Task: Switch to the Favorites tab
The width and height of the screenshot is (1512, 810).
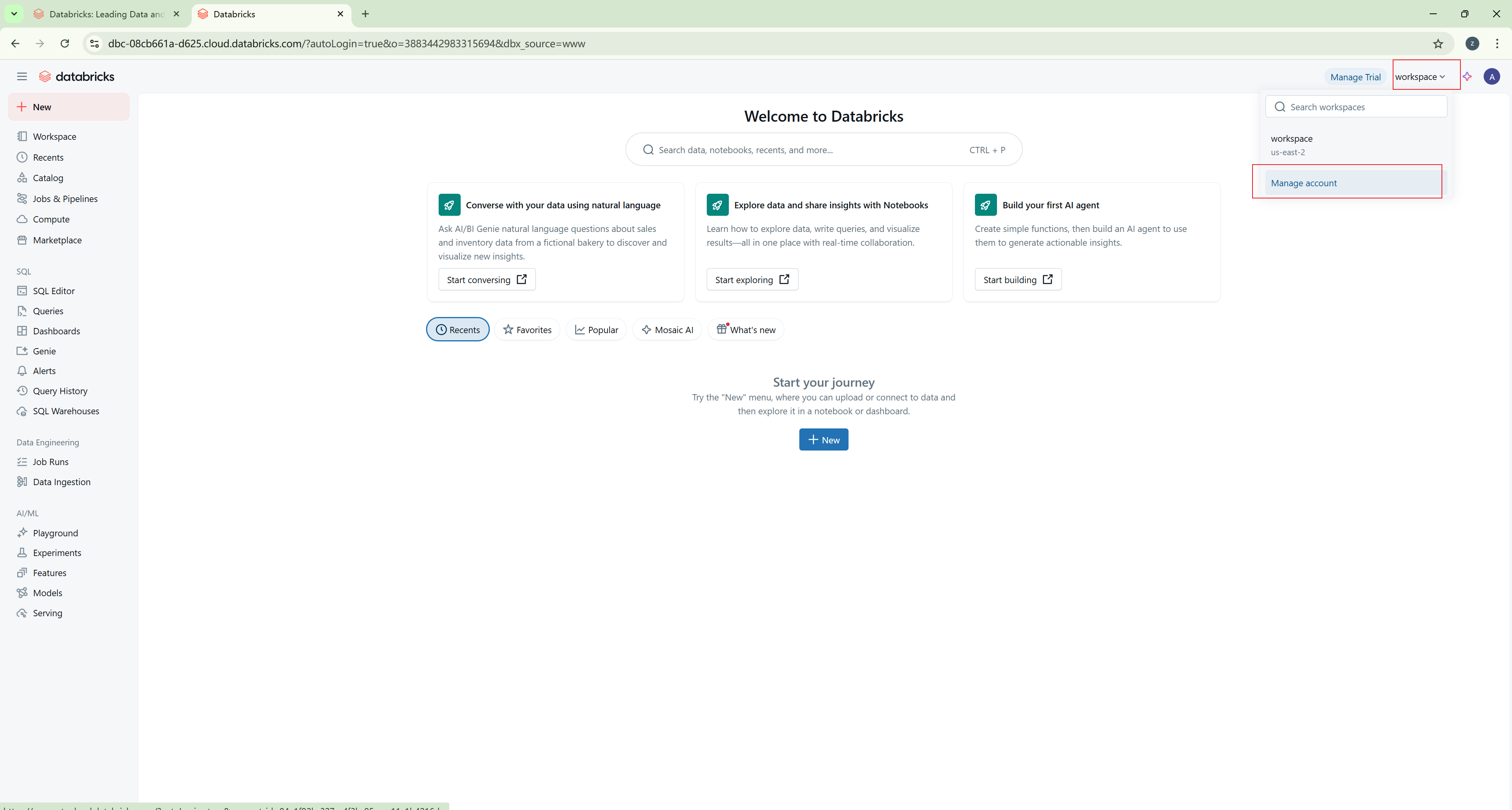Action: 527,330
